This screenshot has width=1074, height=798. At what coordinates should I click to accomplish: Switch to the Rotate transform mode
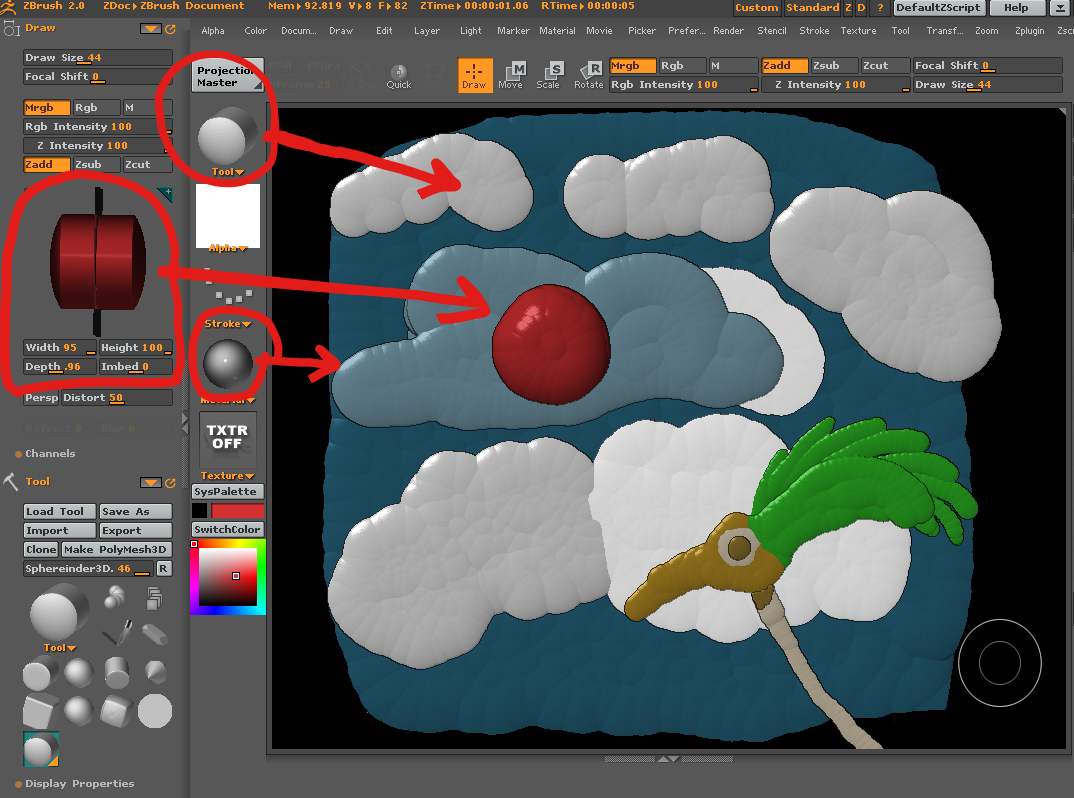(588, 74)
